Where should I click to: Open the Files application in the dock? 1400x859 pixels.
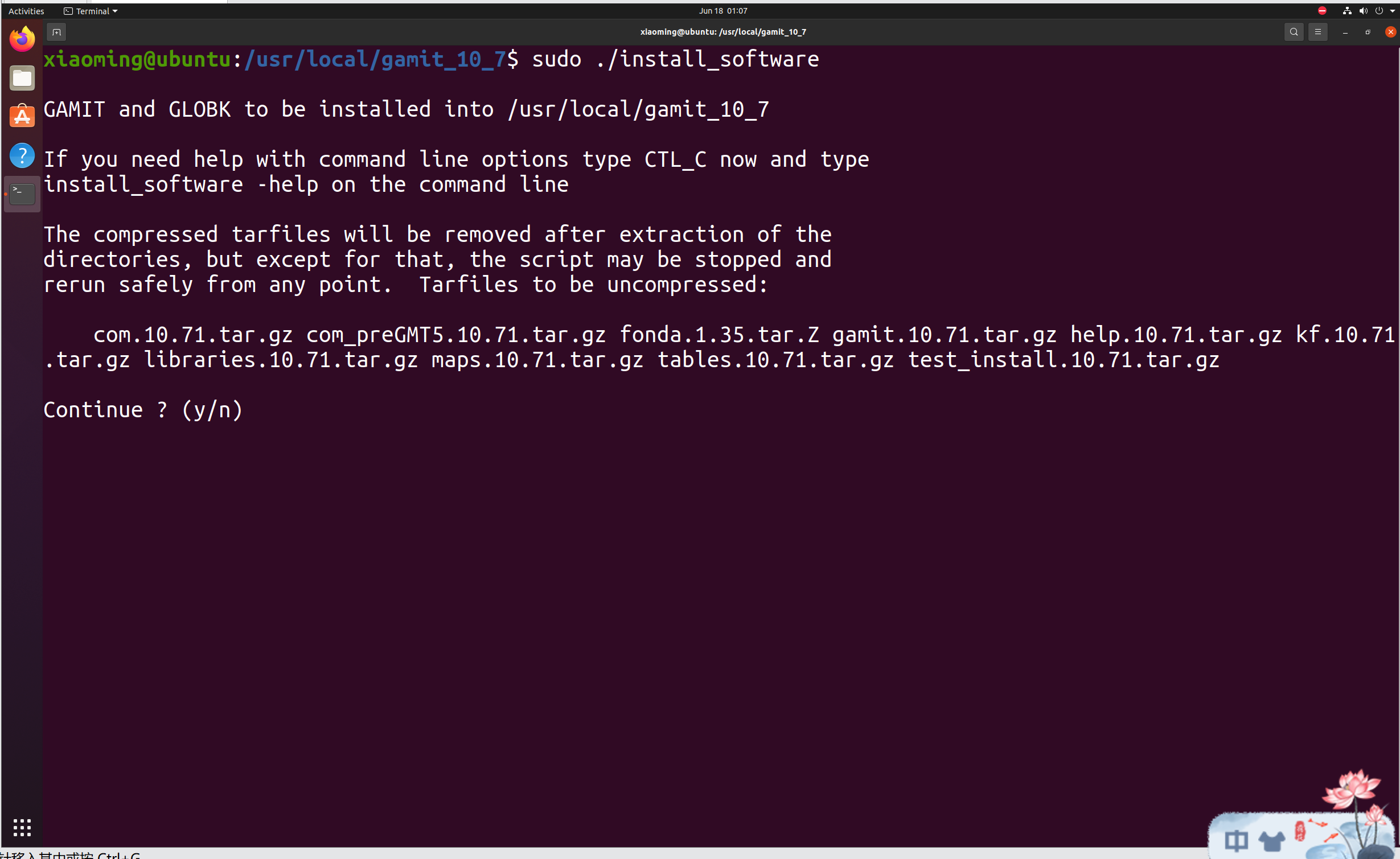(22, 78)
